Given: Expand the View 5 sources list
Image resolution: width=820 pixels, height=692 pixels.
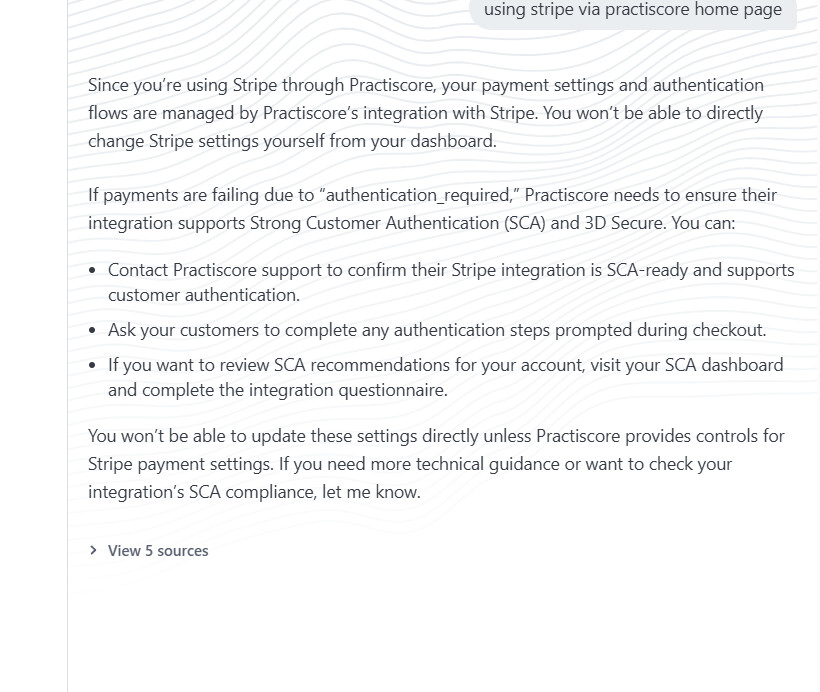Looking at the screenshot, I should (158, 551).
